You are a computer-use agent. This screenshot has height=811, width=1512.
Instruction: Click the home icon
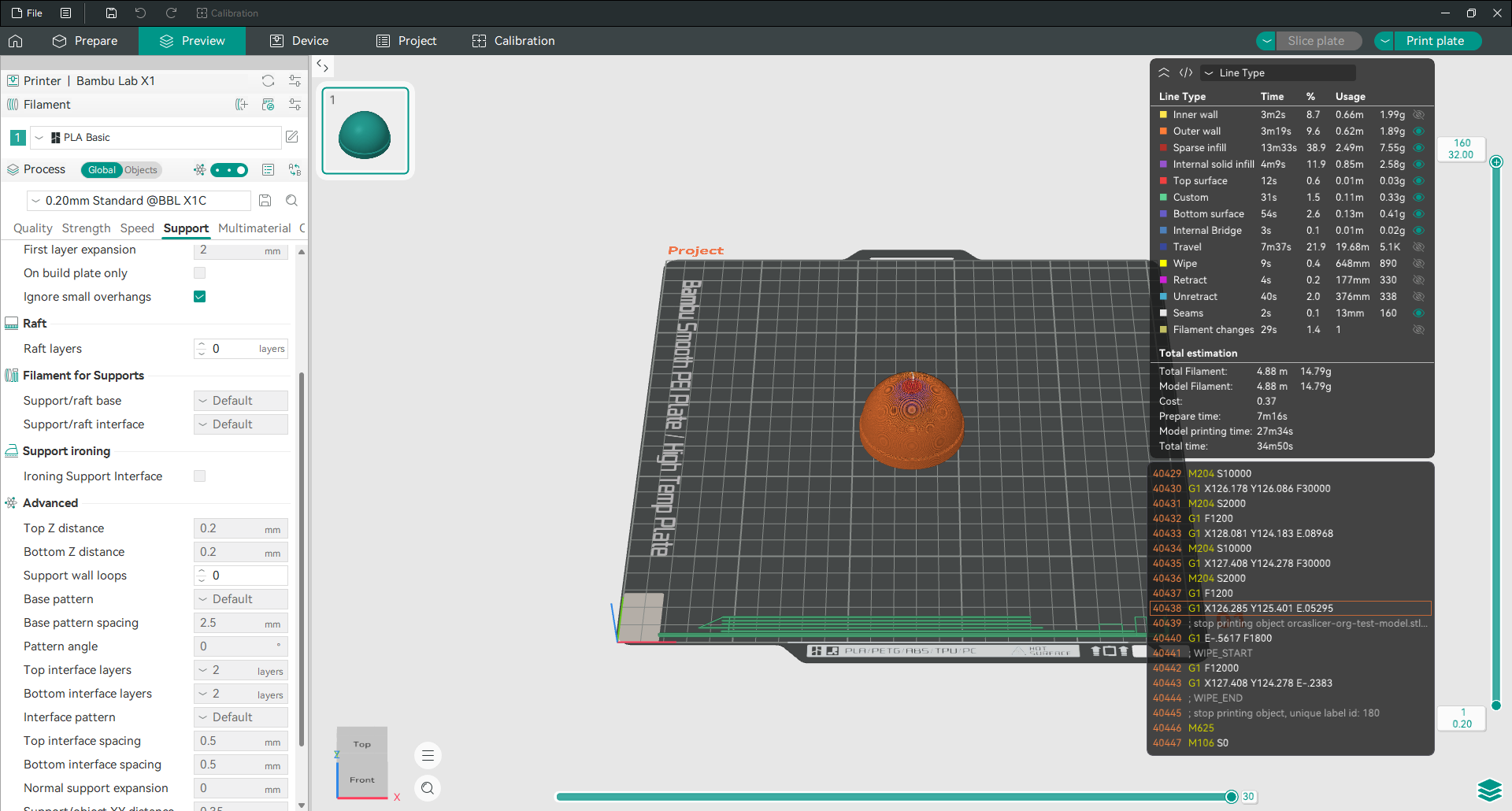(x=16, y=41)
